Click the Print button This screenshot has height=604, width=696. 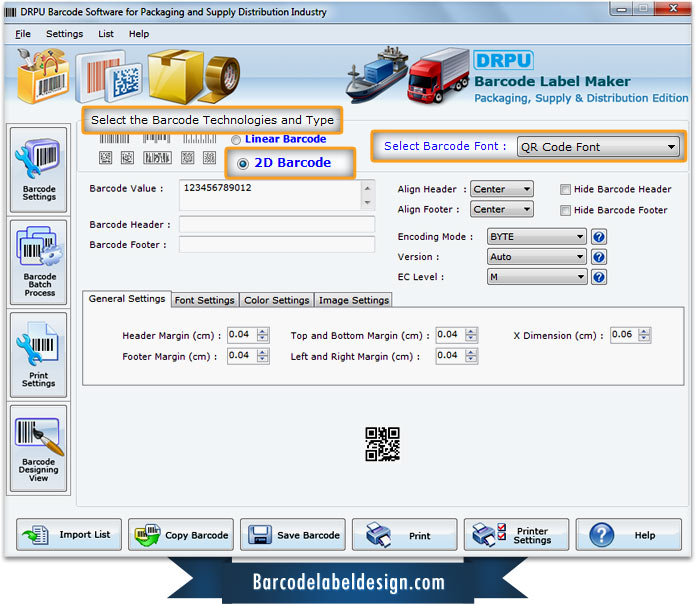(x=404, y=535)
